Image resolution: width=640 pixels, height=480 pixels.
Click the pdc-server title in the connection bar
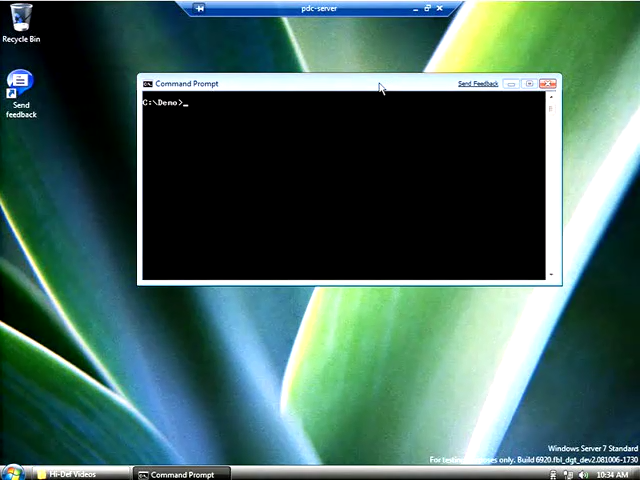pos(319,8)
